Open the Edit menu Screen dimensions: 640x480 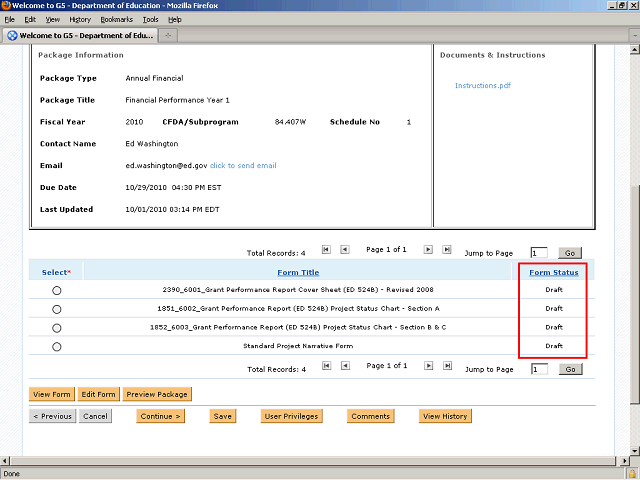(30, 20)
